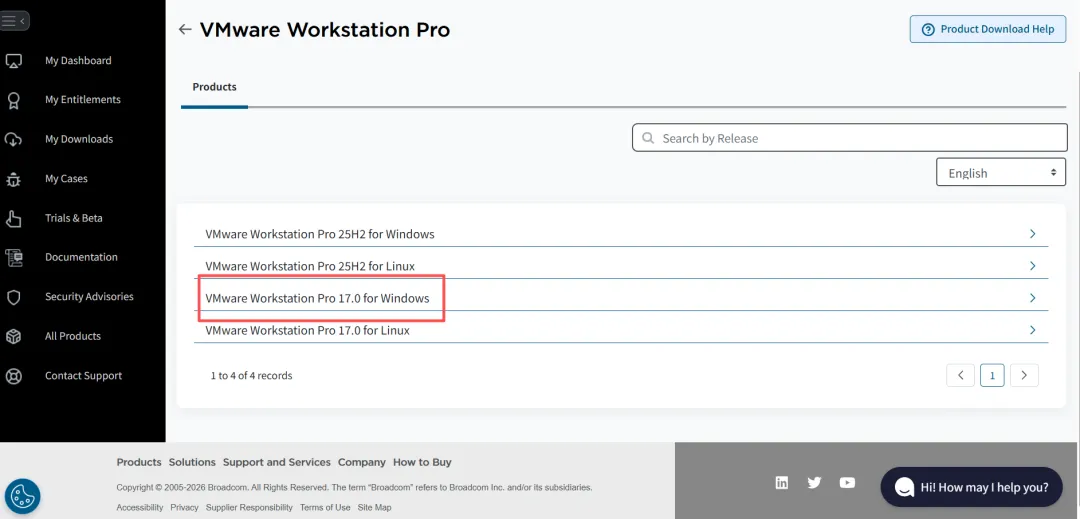Viewport: 1080px width, 519px height.
Task: Open the English language dropdown
Action: click(x=1001, y=172)
